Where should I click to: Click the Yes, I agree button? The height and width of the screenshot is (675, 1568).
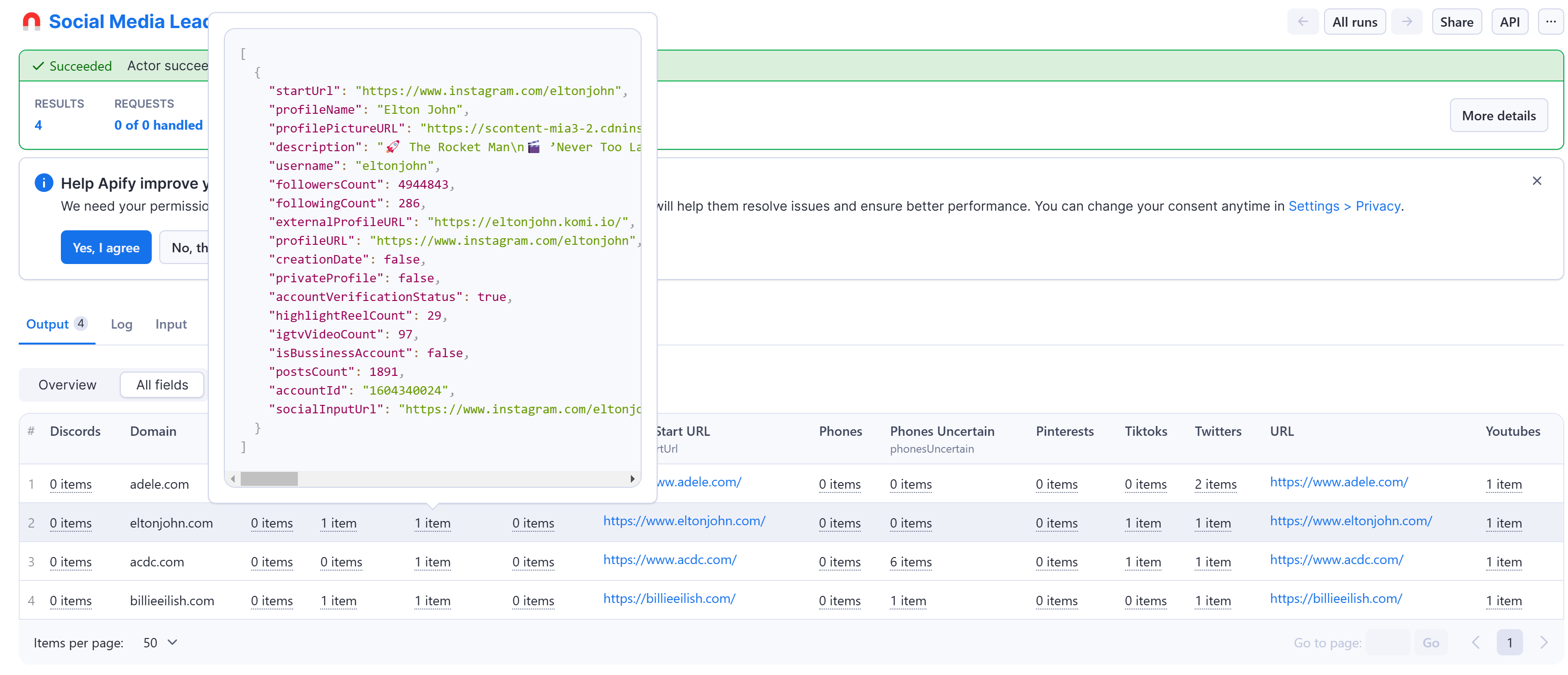pyautogui.click(x=106, y=247)
